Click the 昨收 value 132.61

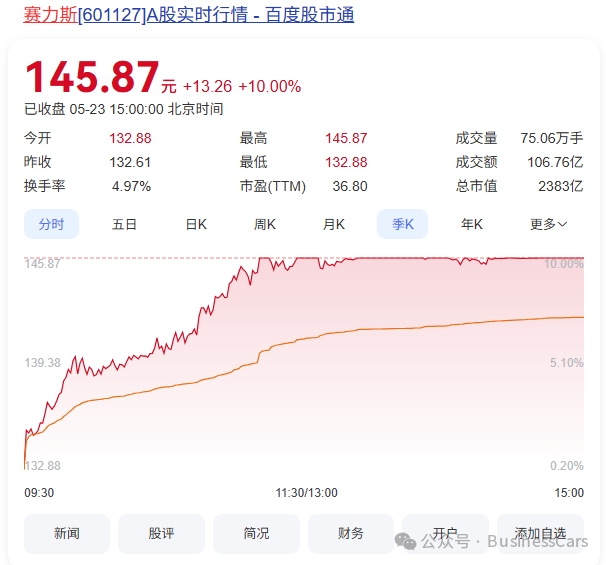(x=130, y=162)
